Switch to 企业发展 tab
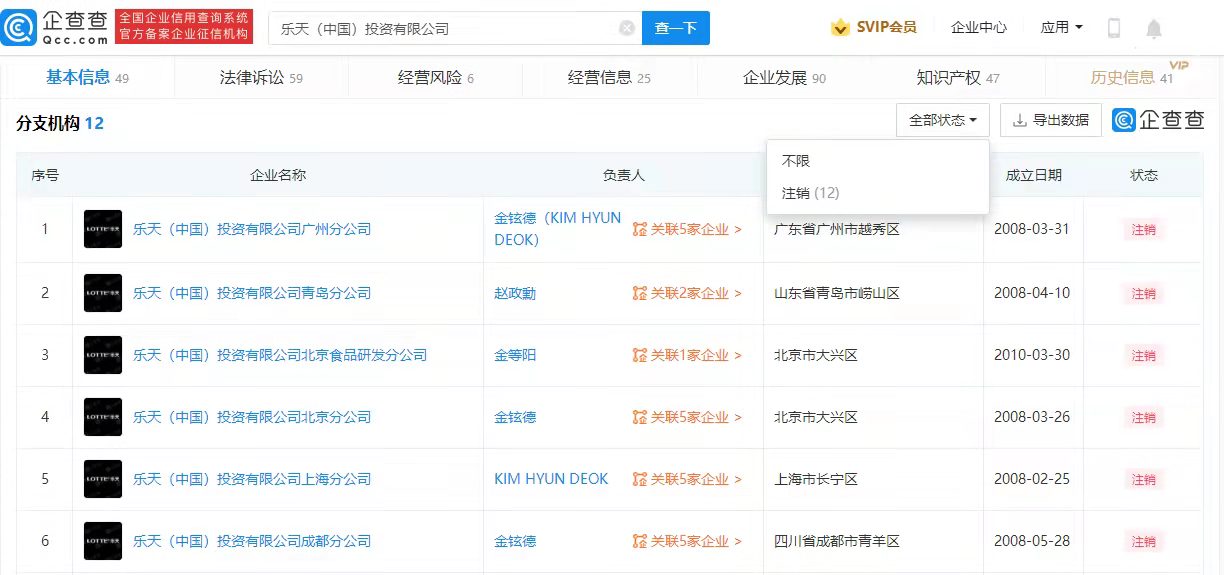This screenshot has height=575, width=1224. click(x=784, y=77)
